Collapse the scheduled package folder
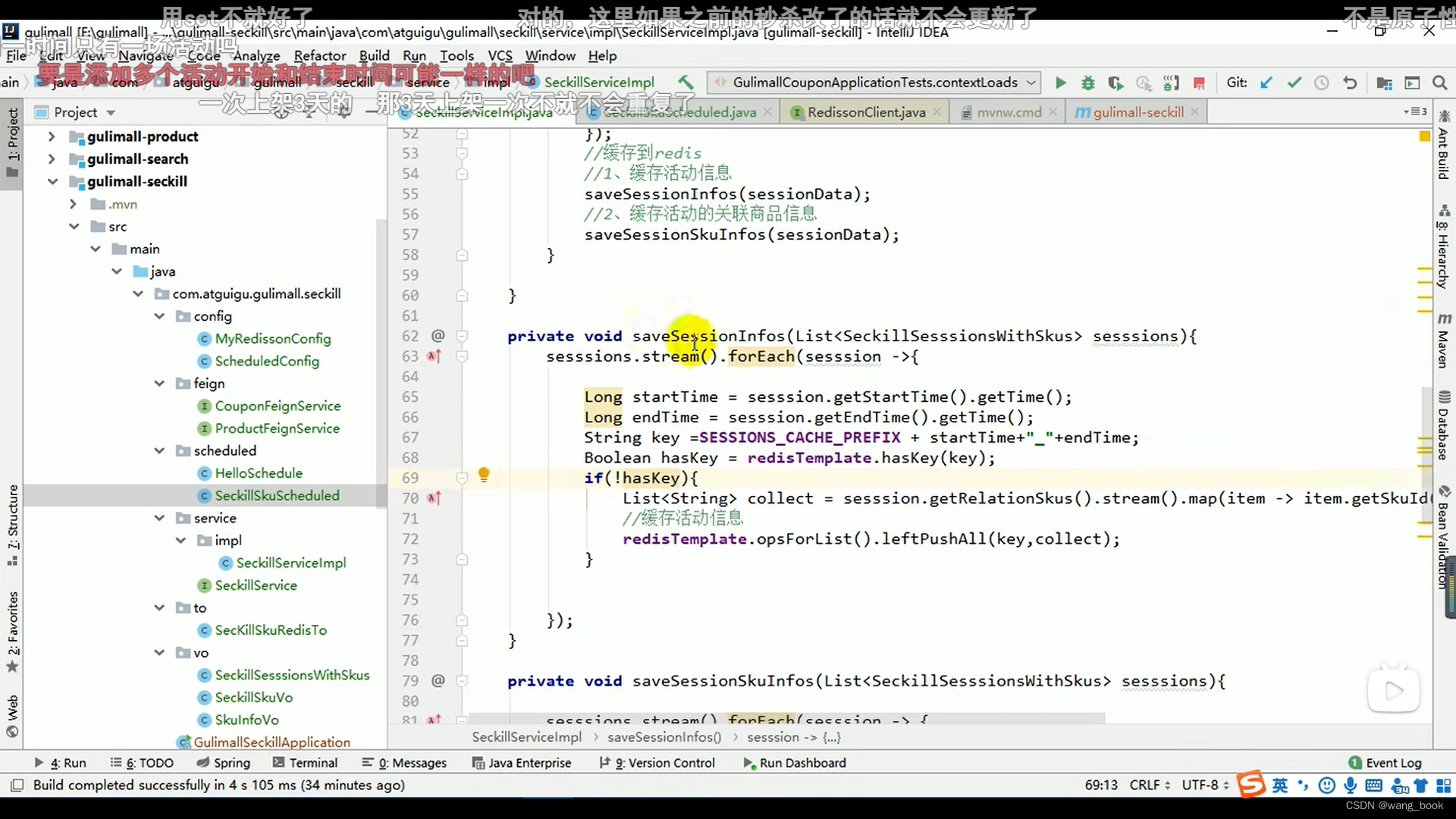 coord(159,450)
